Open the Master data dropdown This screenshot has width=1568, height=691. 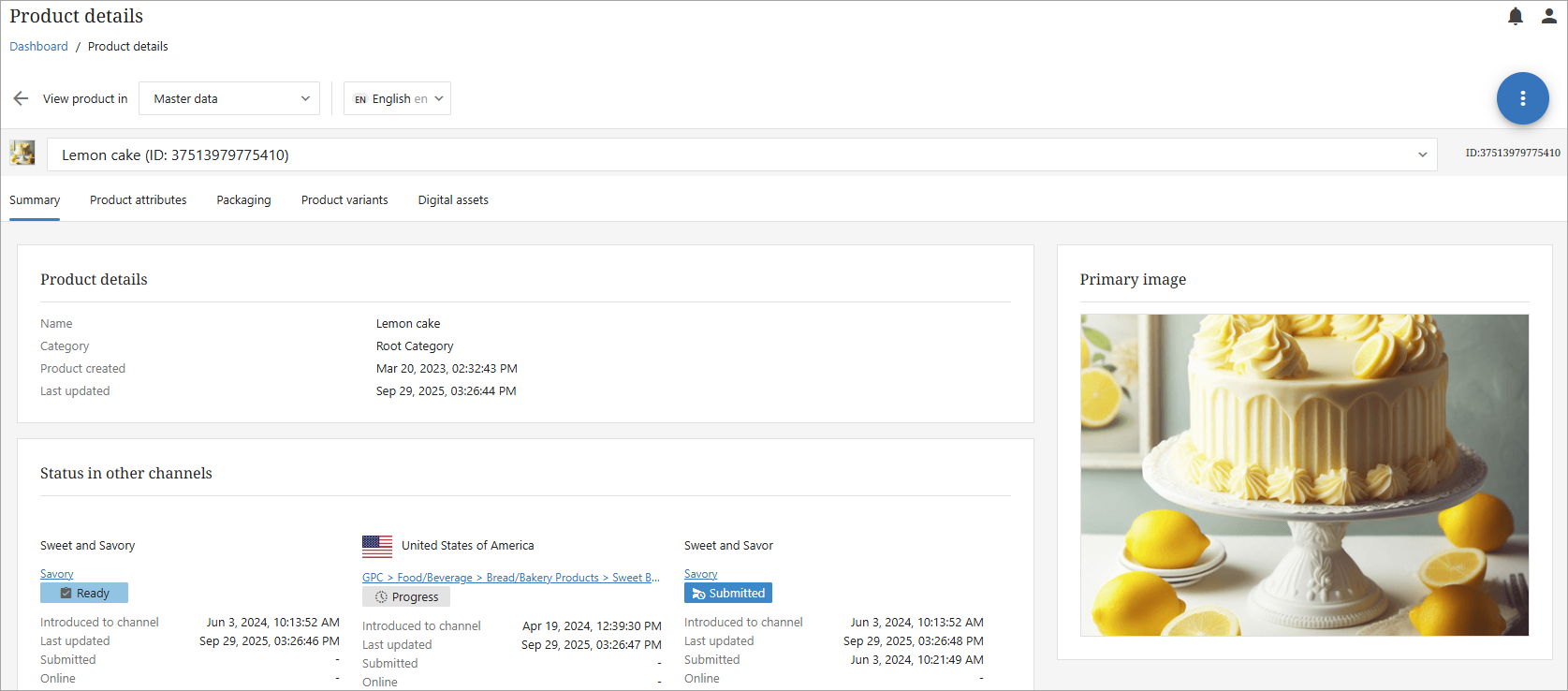[x=229, y=98]
